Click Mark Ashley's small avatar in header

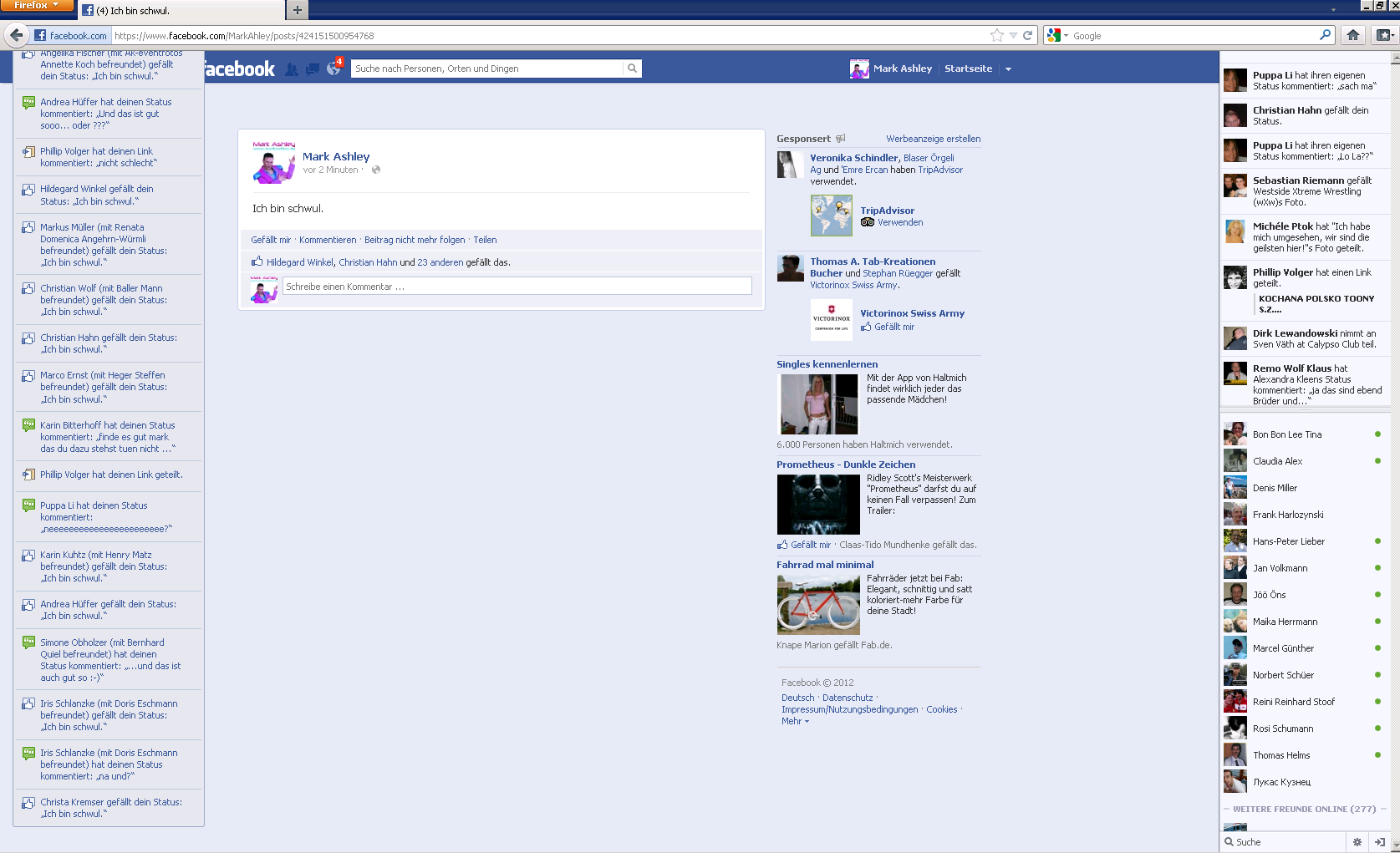click(859, 69)
